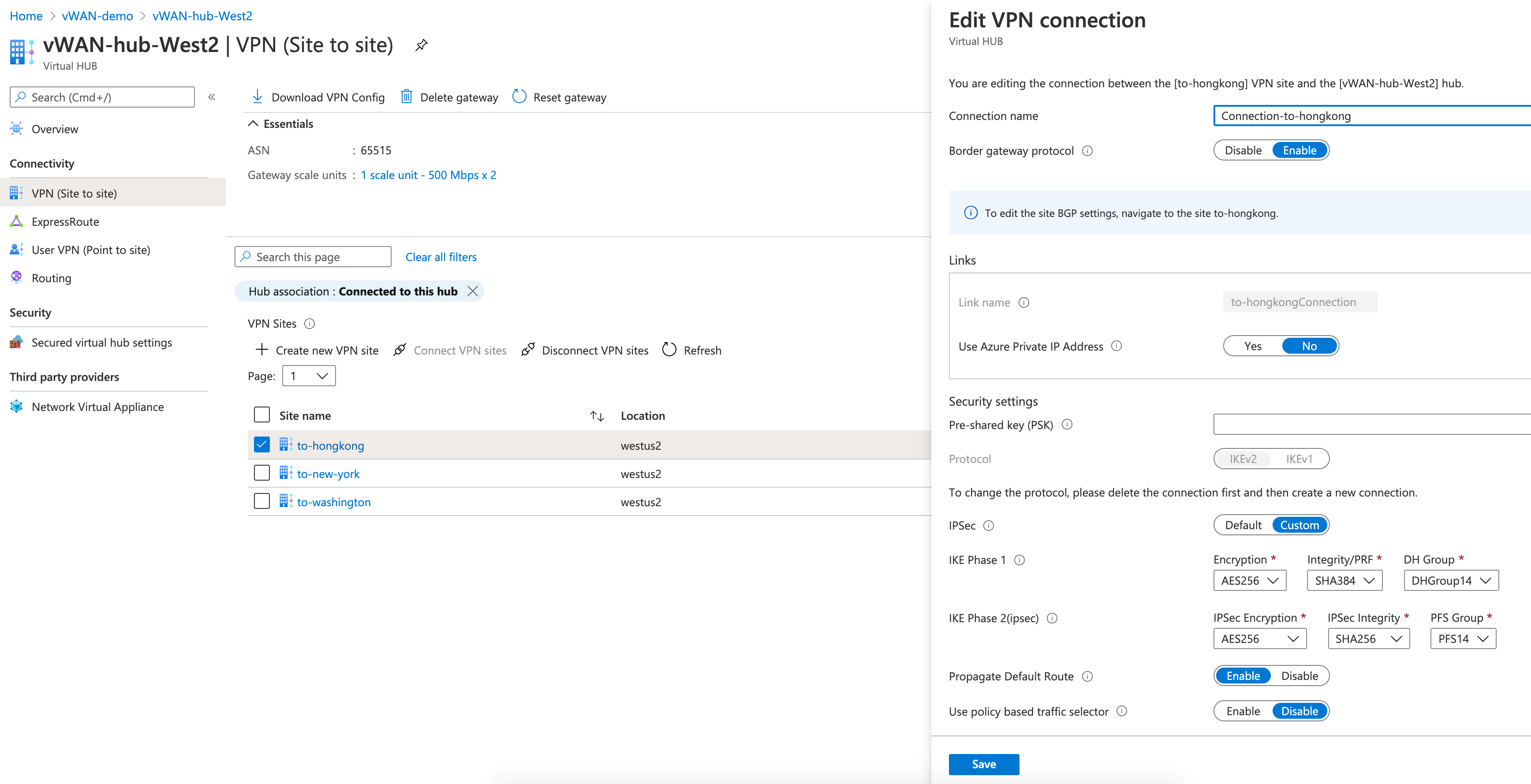Open the to-new-york site link

pyautogui.click(x=328, y=474)
